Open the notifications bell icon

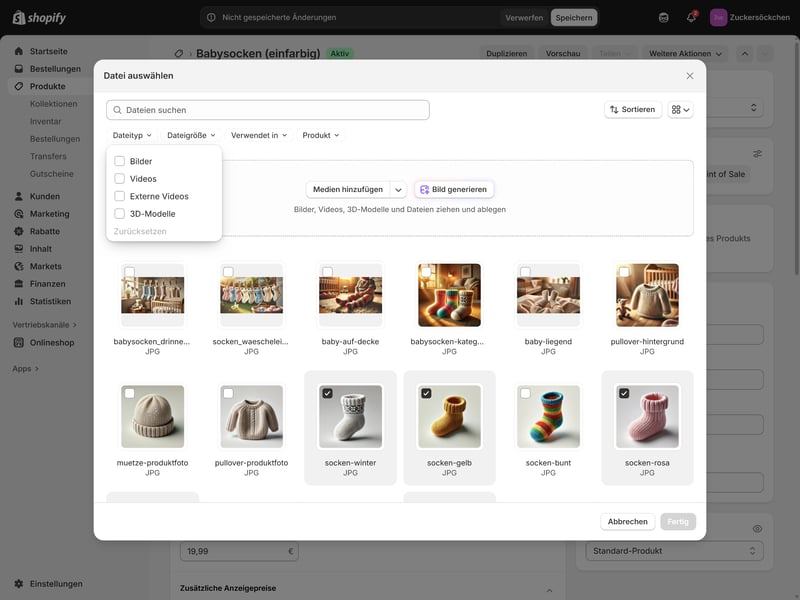point(691,17)
